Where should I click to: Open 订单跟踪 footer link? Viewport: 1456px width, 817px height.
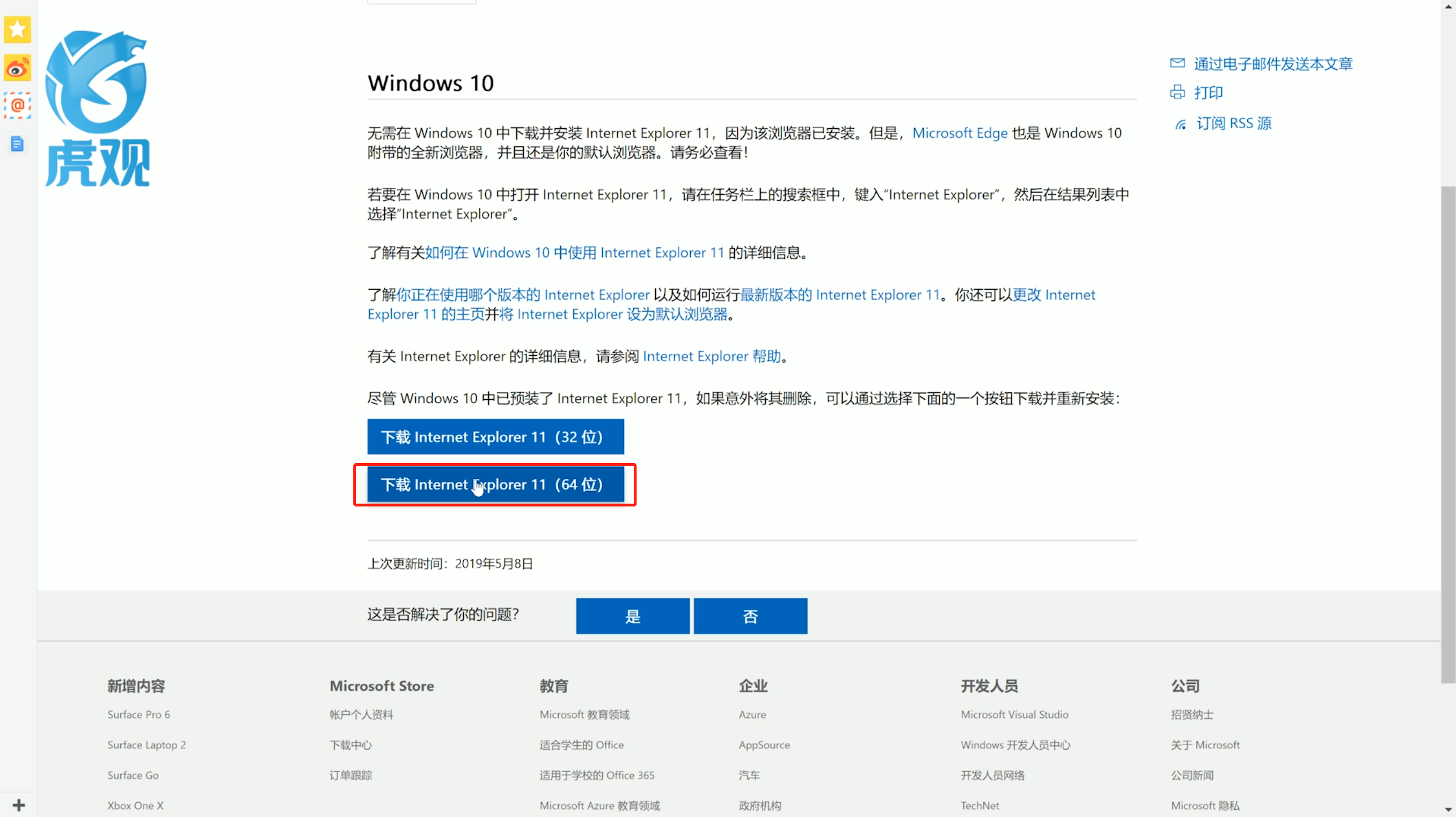point(350,775)
